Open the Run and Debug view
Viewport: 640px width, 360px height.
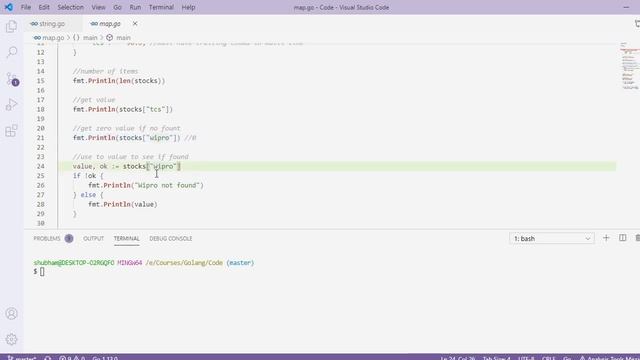11,105
